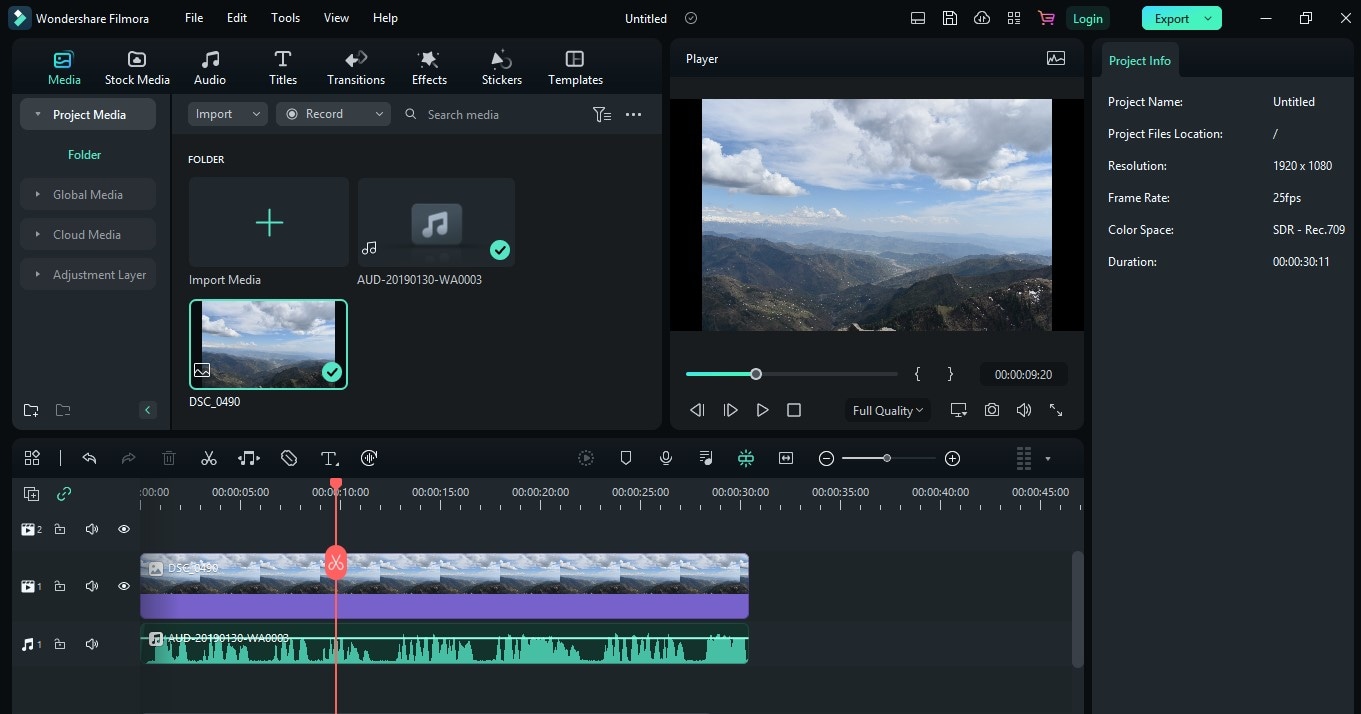Expand Adjustment Layer in sidebar

pos(88,275)
